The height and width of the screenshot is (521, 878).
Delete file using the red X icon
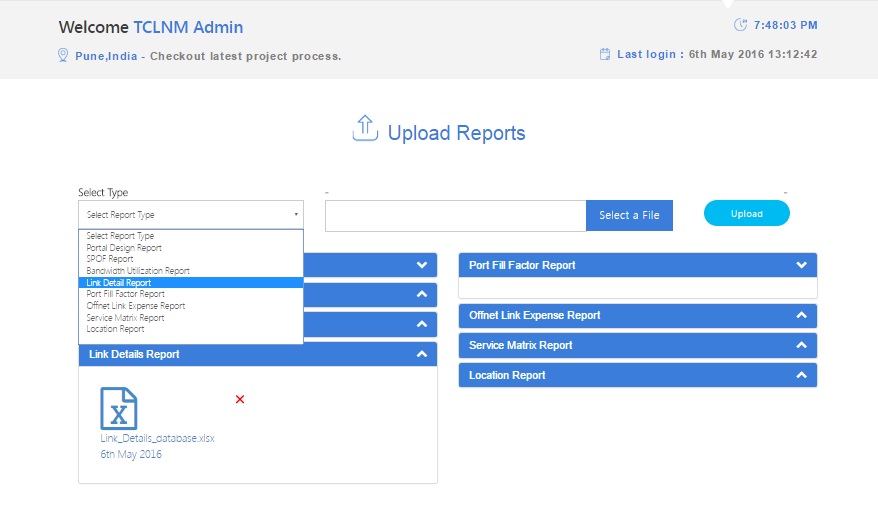point(240,399)
